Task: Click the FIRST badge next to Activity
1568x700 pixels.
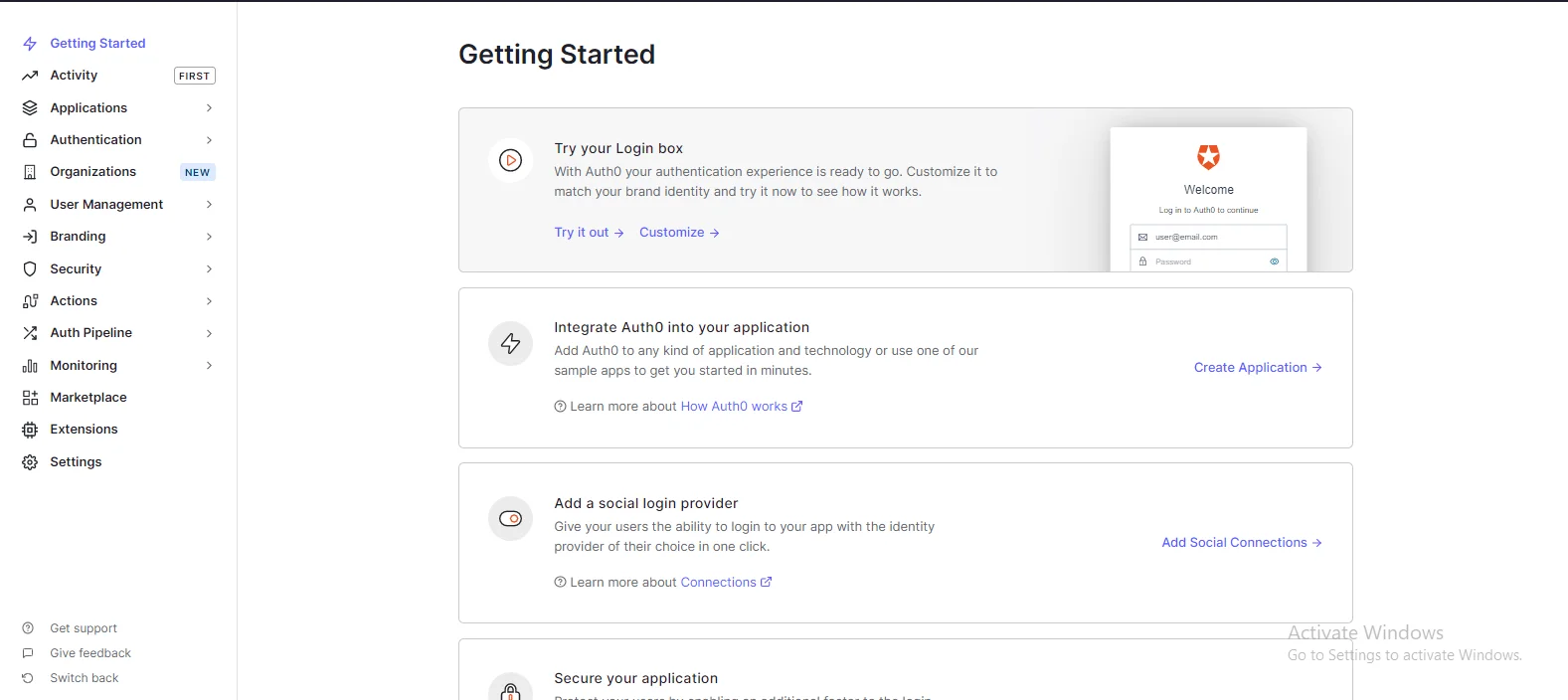Action: coord(194,76)
